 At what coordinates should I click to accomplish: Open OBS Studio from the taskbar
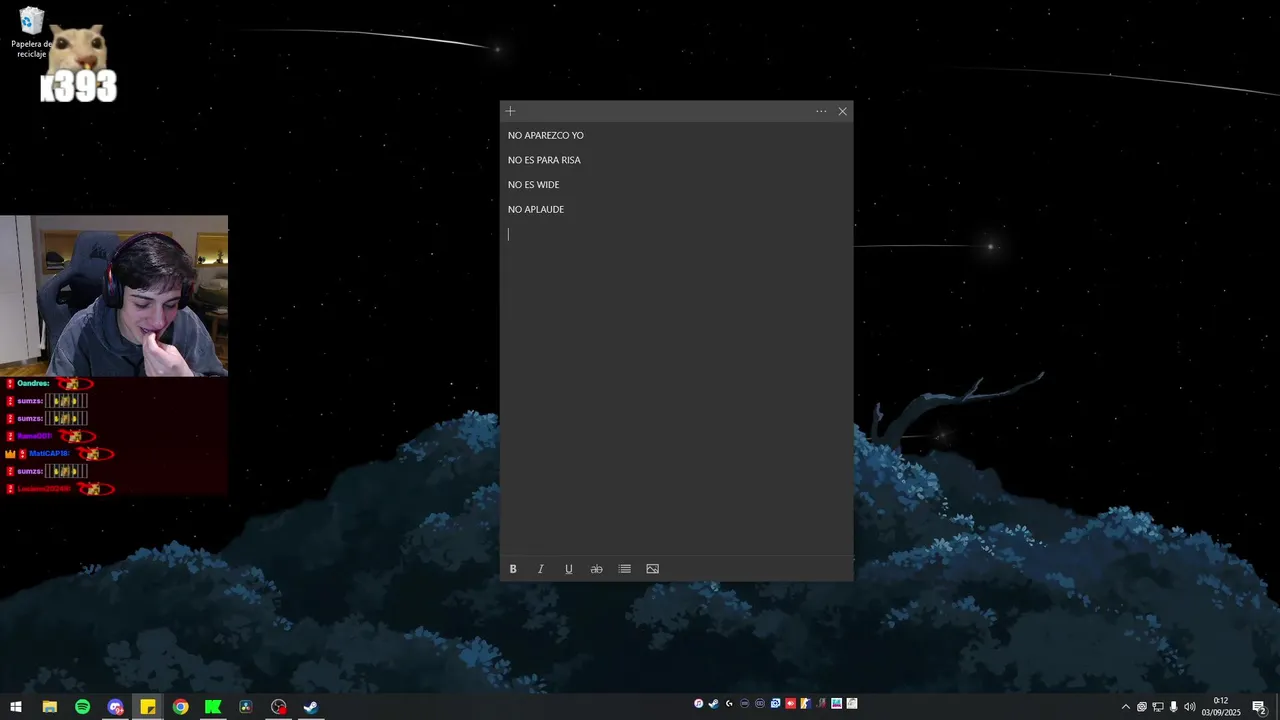click(279, 707)
